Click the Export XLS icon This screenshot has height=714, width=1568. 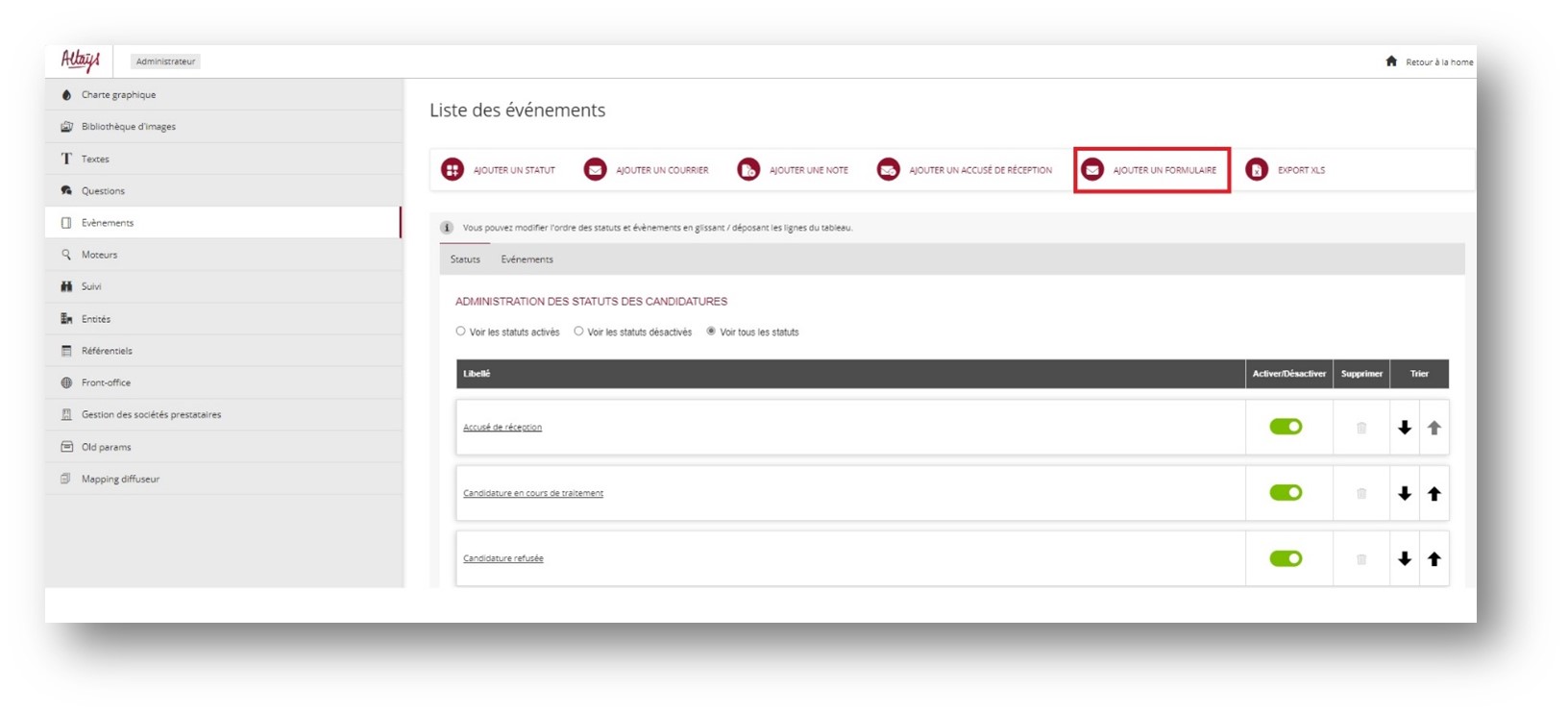click(1257, 170)
